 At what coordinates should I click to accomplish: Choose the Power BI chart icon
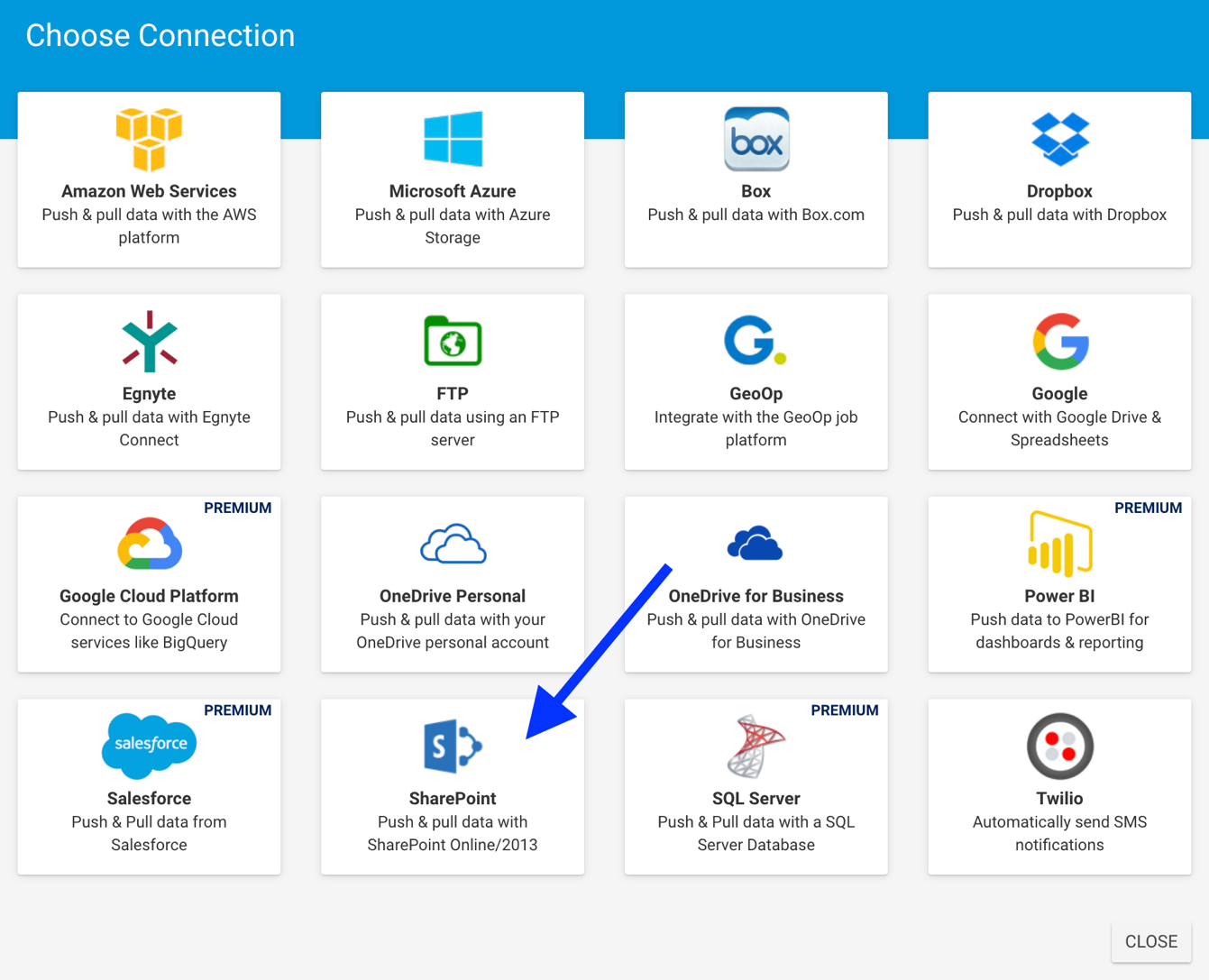click(1060, 544)
